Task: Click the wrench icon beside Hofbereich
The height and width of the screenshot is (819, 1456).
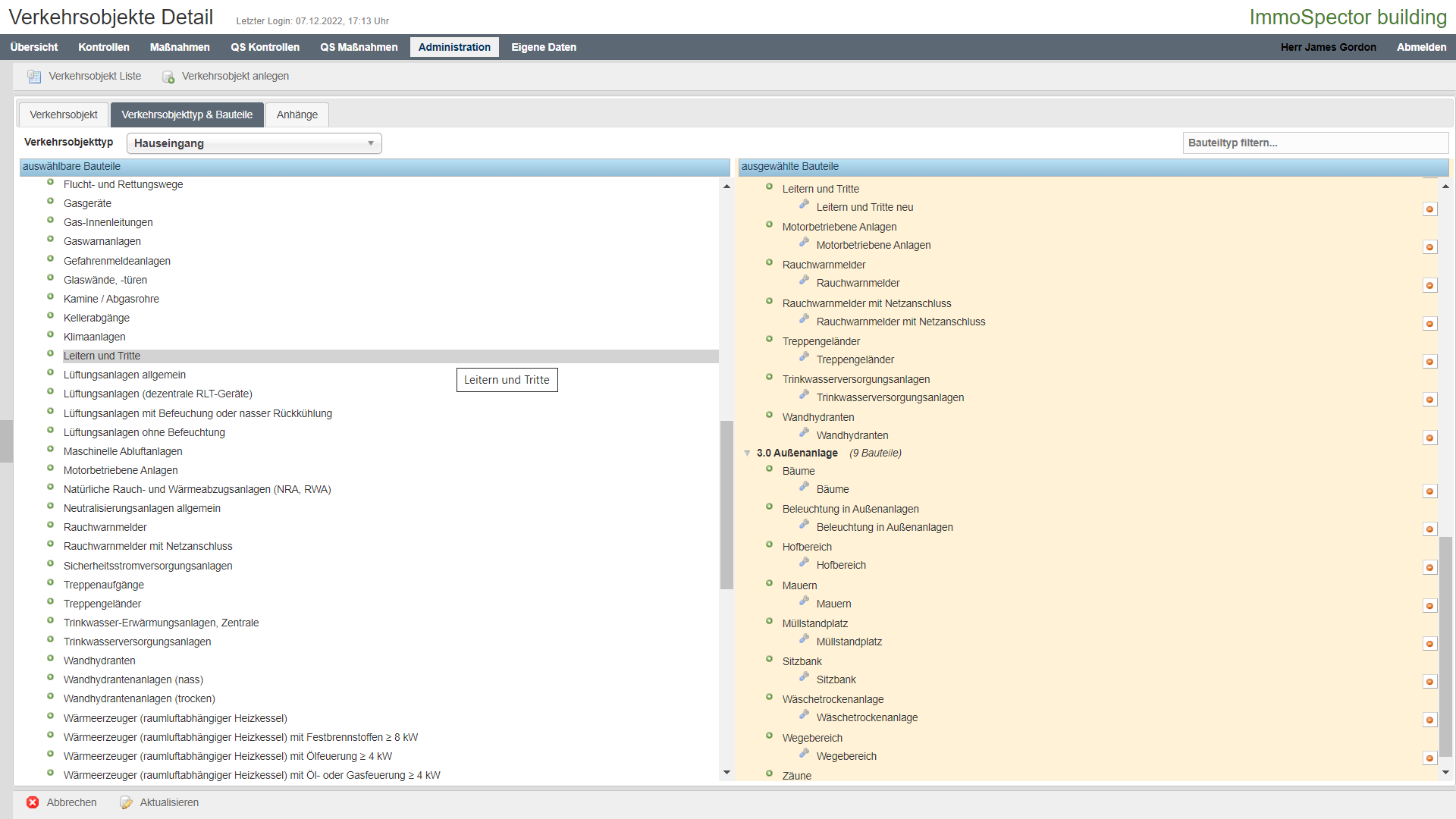Action: pos(804,563)
